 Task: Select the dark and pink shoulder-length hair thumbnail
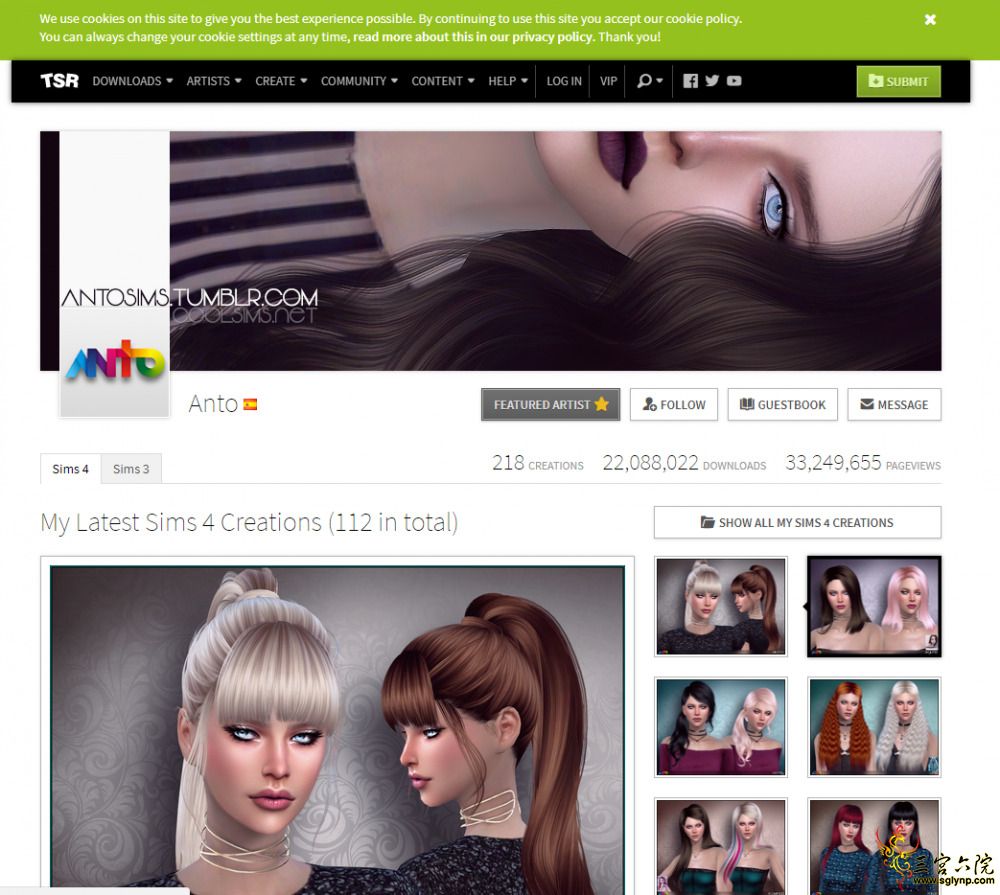click(x=874, y=606)
